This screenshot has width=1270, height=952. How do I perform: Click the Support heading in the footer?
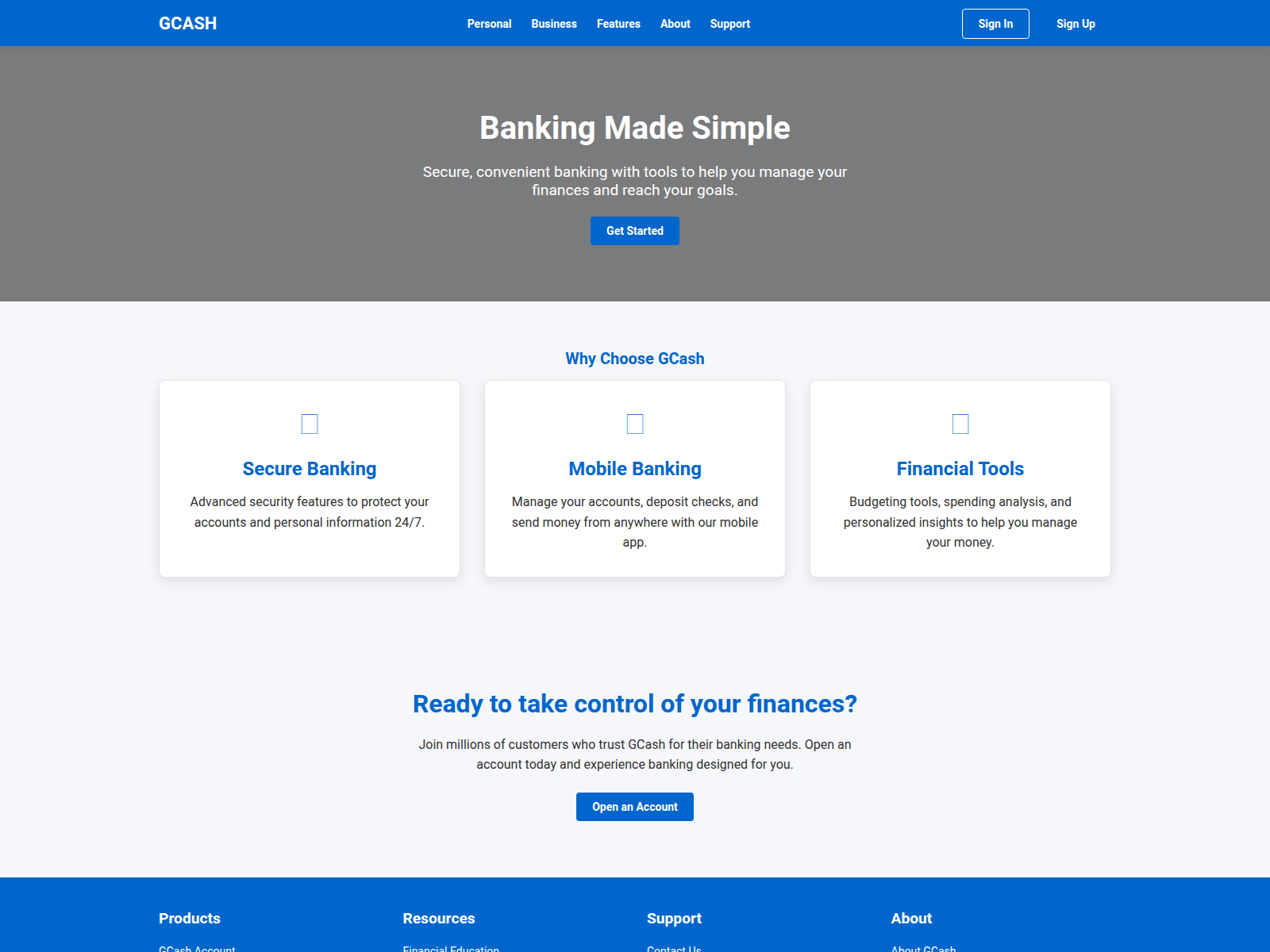(x=674, y=919)
